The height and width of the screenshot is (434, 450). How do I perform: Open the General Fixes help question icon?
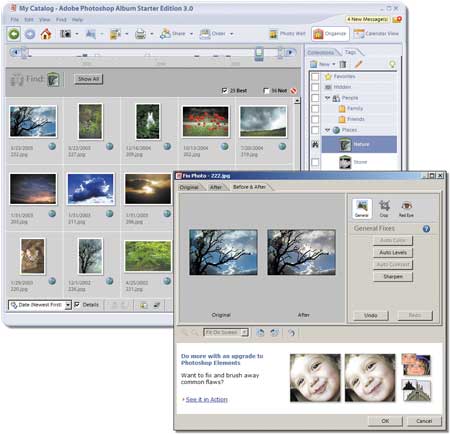426,229
